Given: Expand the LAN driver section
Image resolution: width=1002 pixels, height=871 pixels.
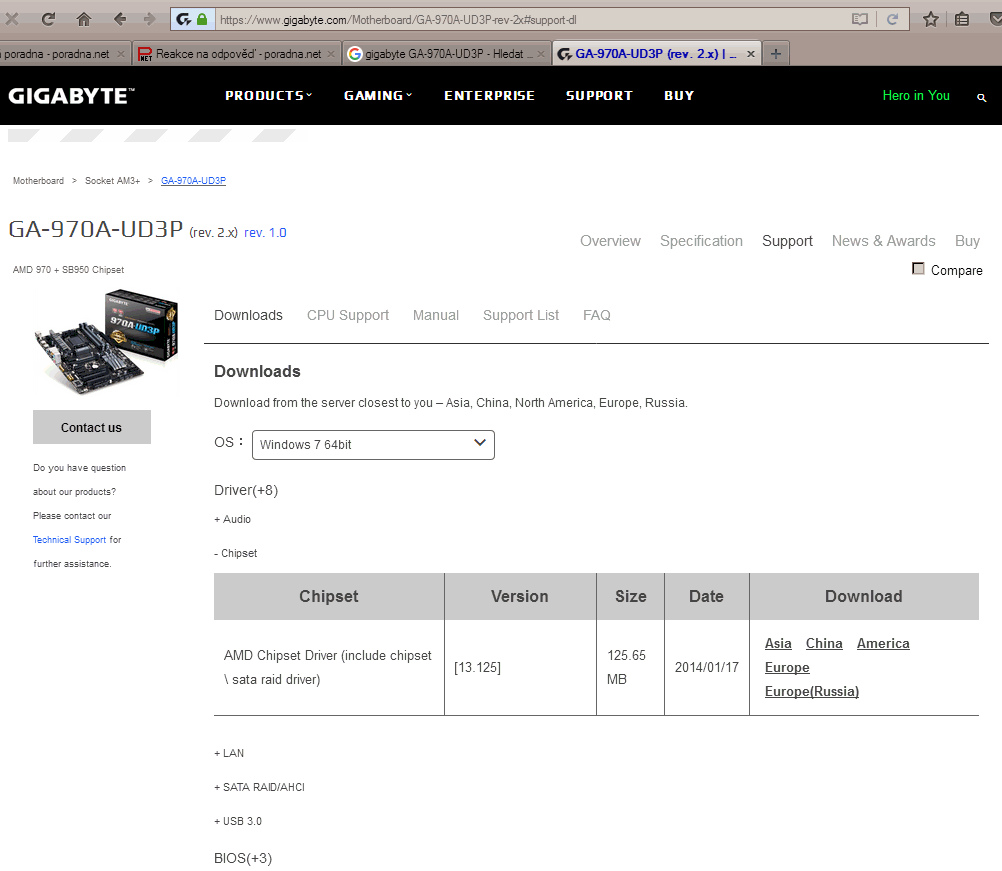Looking at the screenshot, I should click(229, 753).
